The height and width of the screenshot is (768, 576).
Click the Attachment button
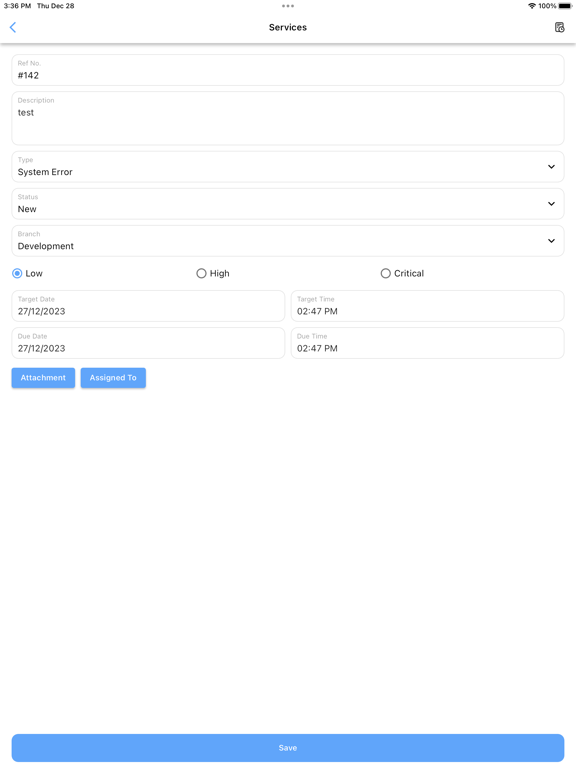coord(43,378)
